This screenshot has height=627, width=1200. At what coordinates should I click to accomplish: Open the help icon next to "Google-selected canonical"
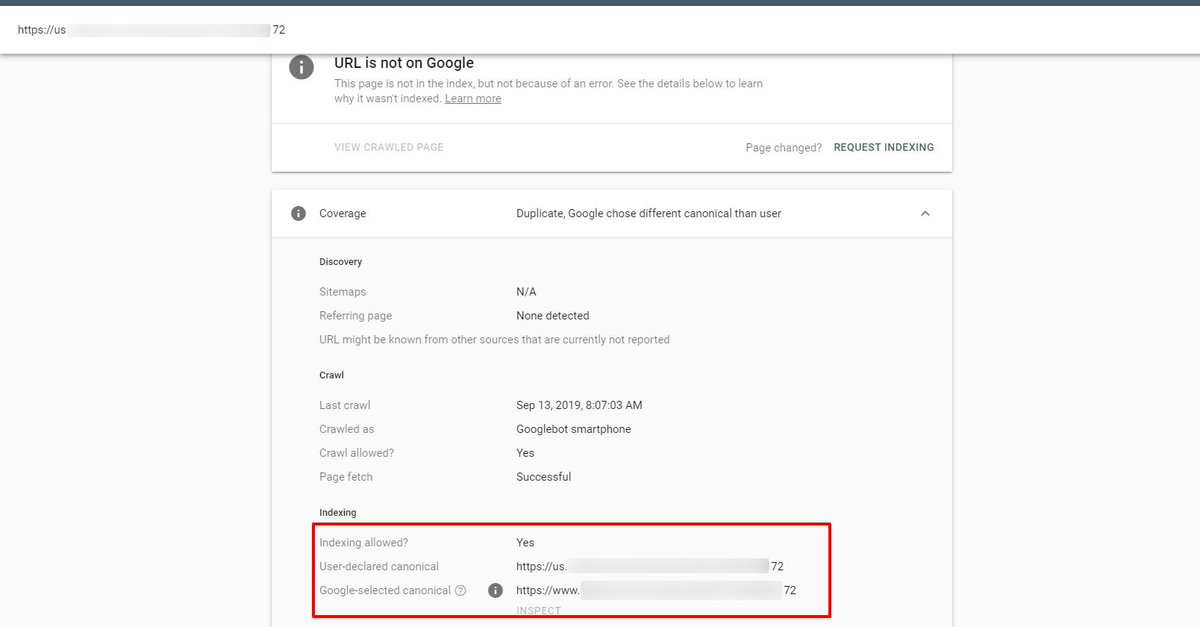pyautogui.click(x=460, y=590)
